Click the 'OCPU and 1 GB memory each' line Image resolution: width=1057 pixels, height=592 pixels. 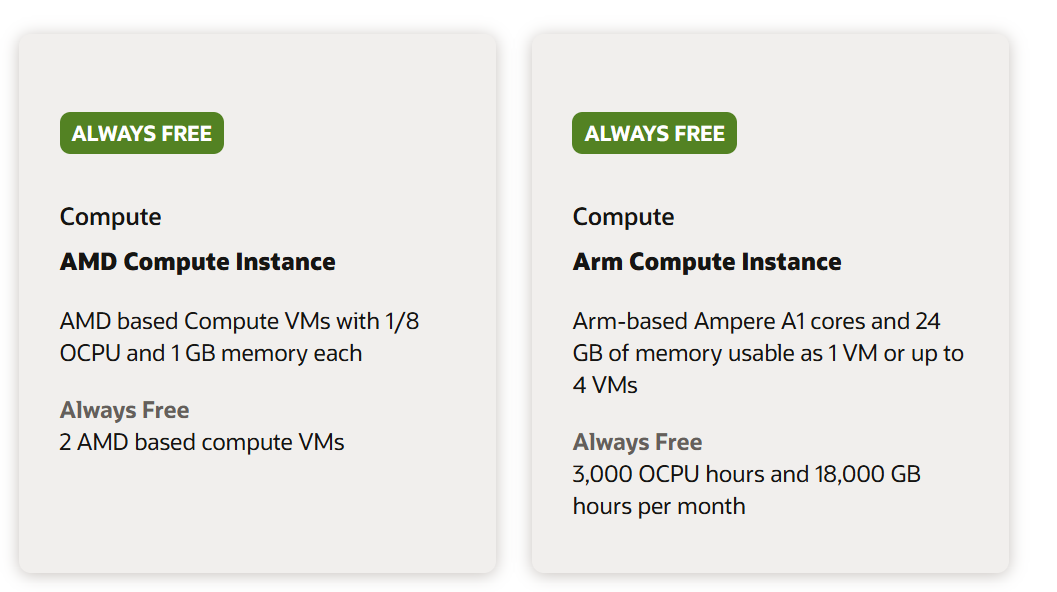(x=211, y=353)
